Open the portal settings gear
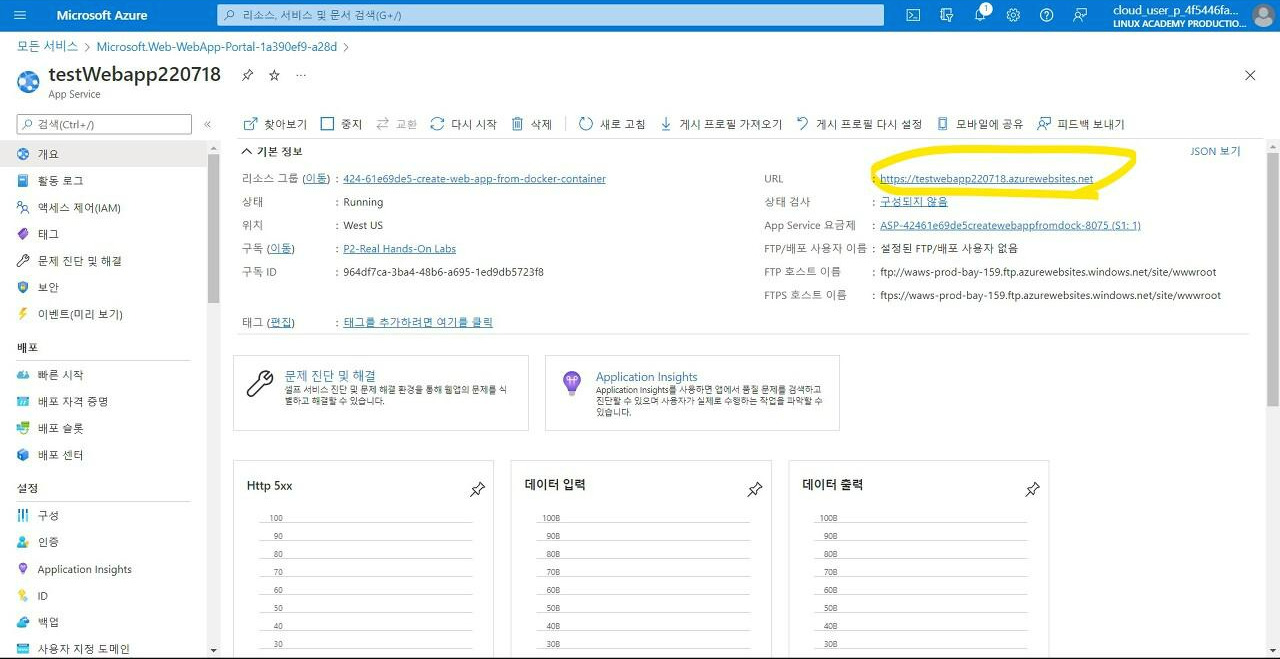The image size is (1280, 659). pyautogui.click(x=1012, y=15)
